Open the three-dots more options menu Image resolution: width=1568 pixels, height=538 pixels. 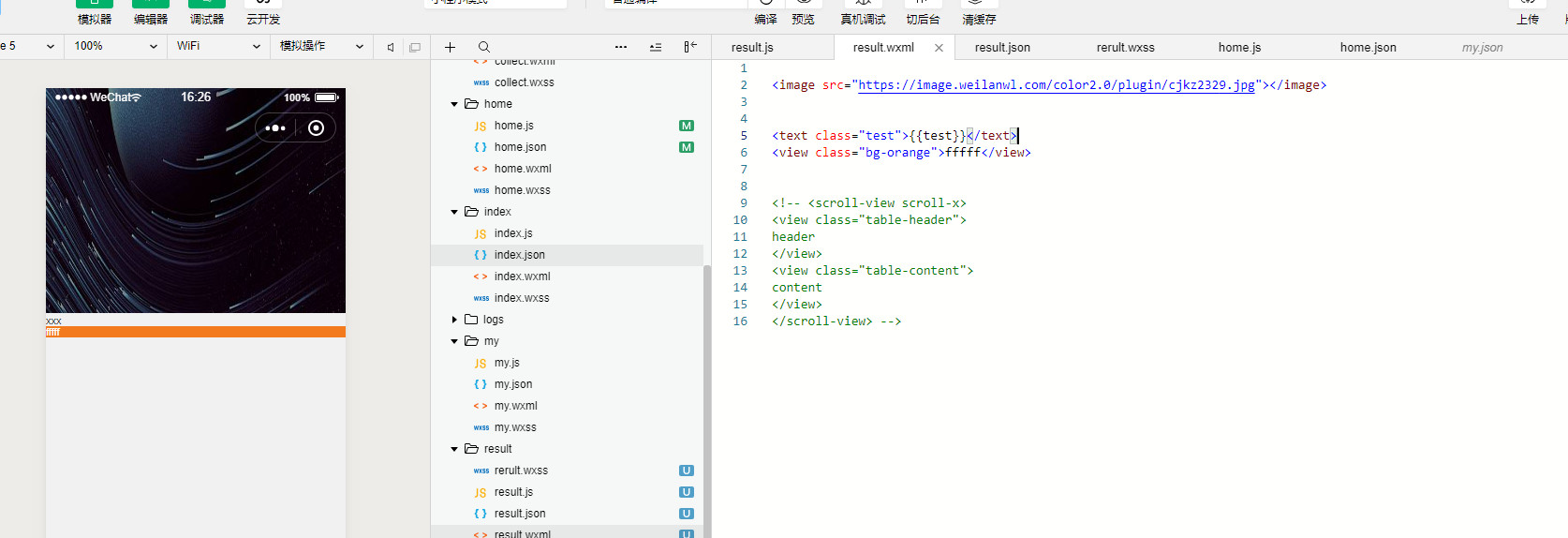point(621,47)
